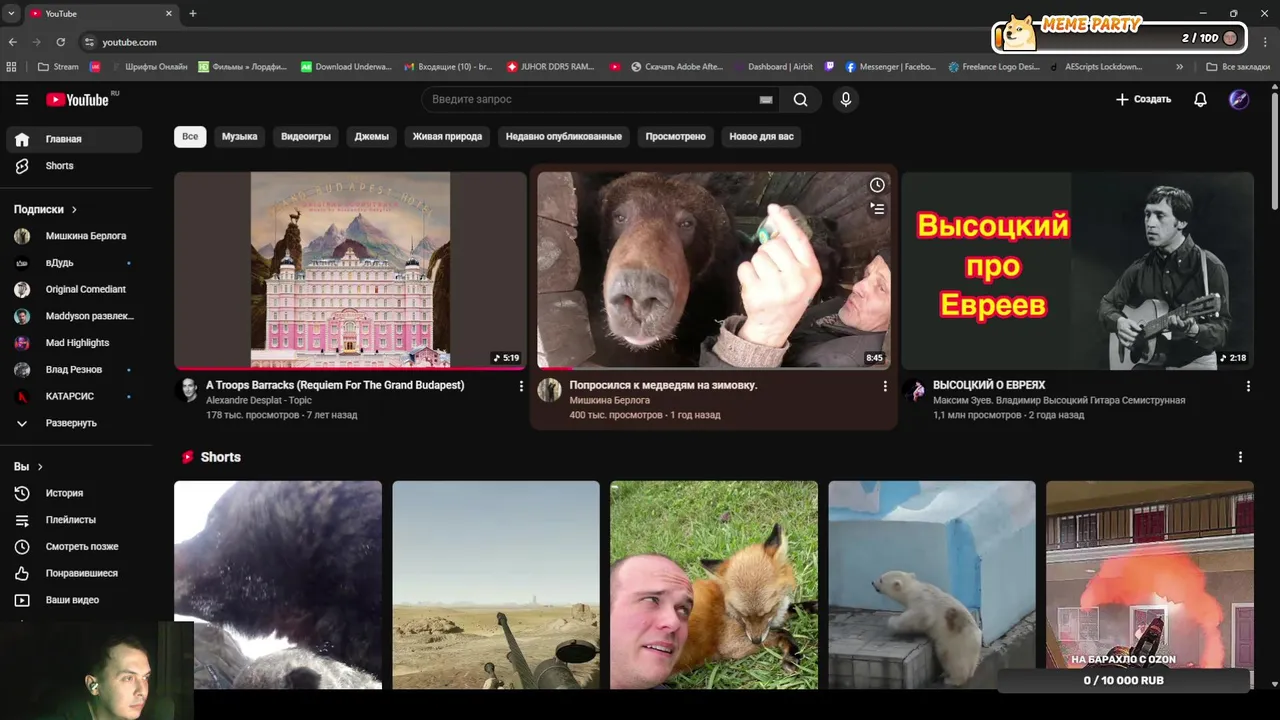Select the Все filter chip
The height and width of the screenshot is (720, 1280).
tap(190, 136)
